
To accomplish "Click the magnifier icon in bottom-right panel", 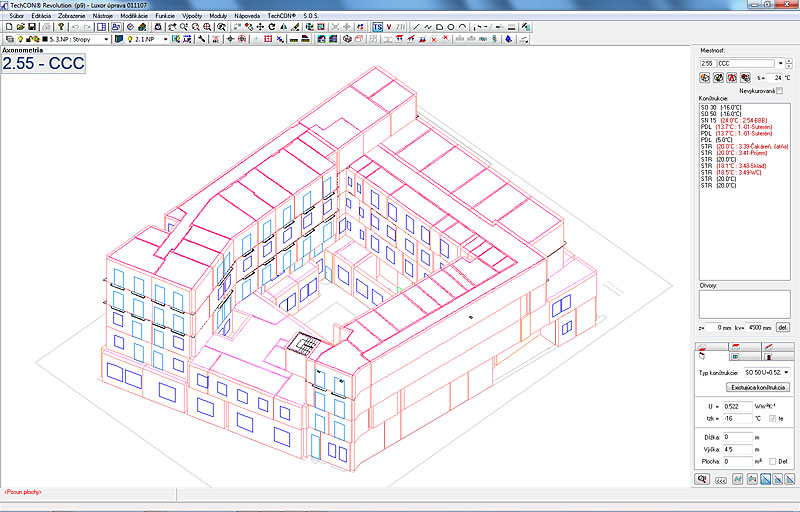I will point(702,480).
